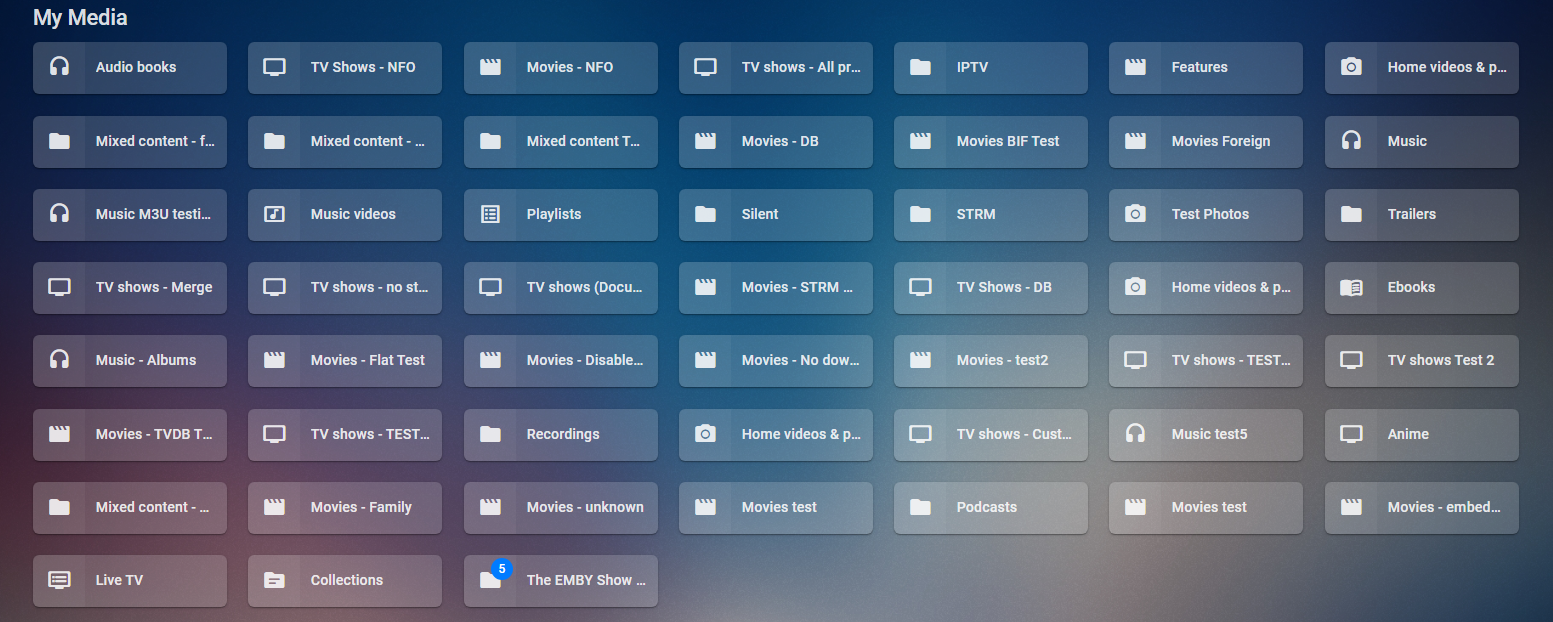Screen dimensions: 1553x622
Task: Click the Live TV guide icon
Action: (59, 580)
